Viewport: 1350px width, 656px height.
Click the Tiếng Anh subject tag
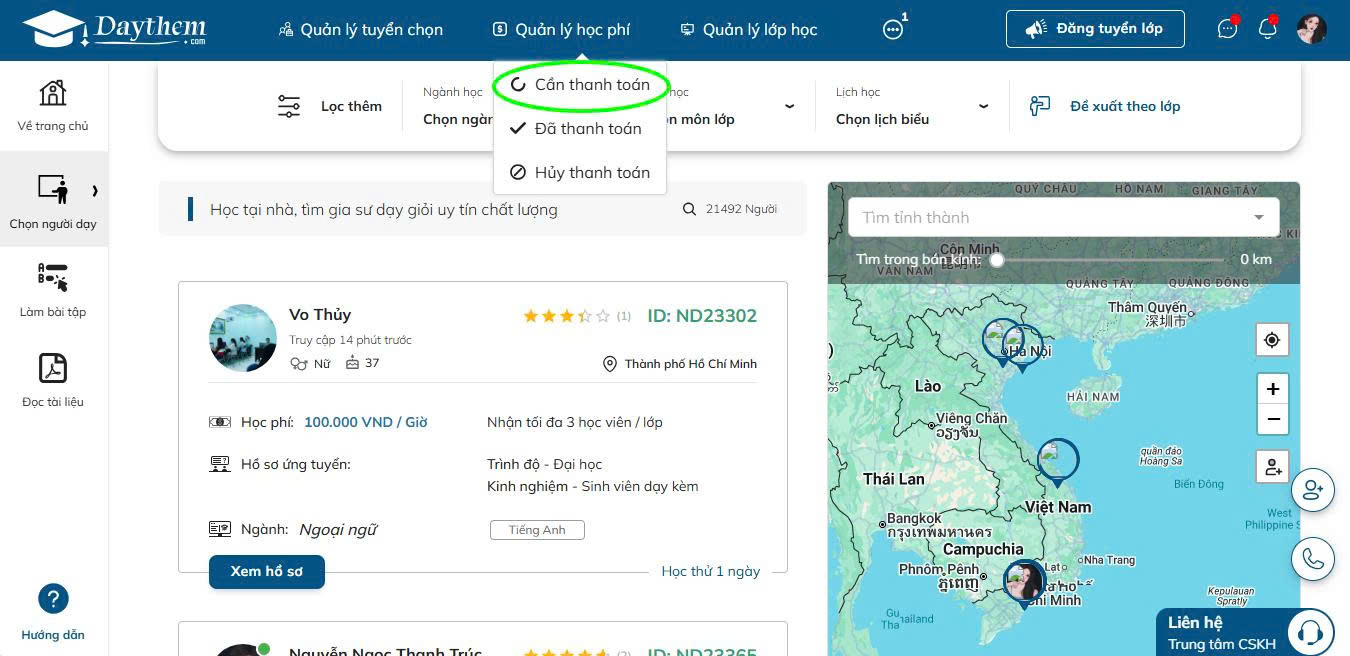pyautogui.click(x=537, y=530)
